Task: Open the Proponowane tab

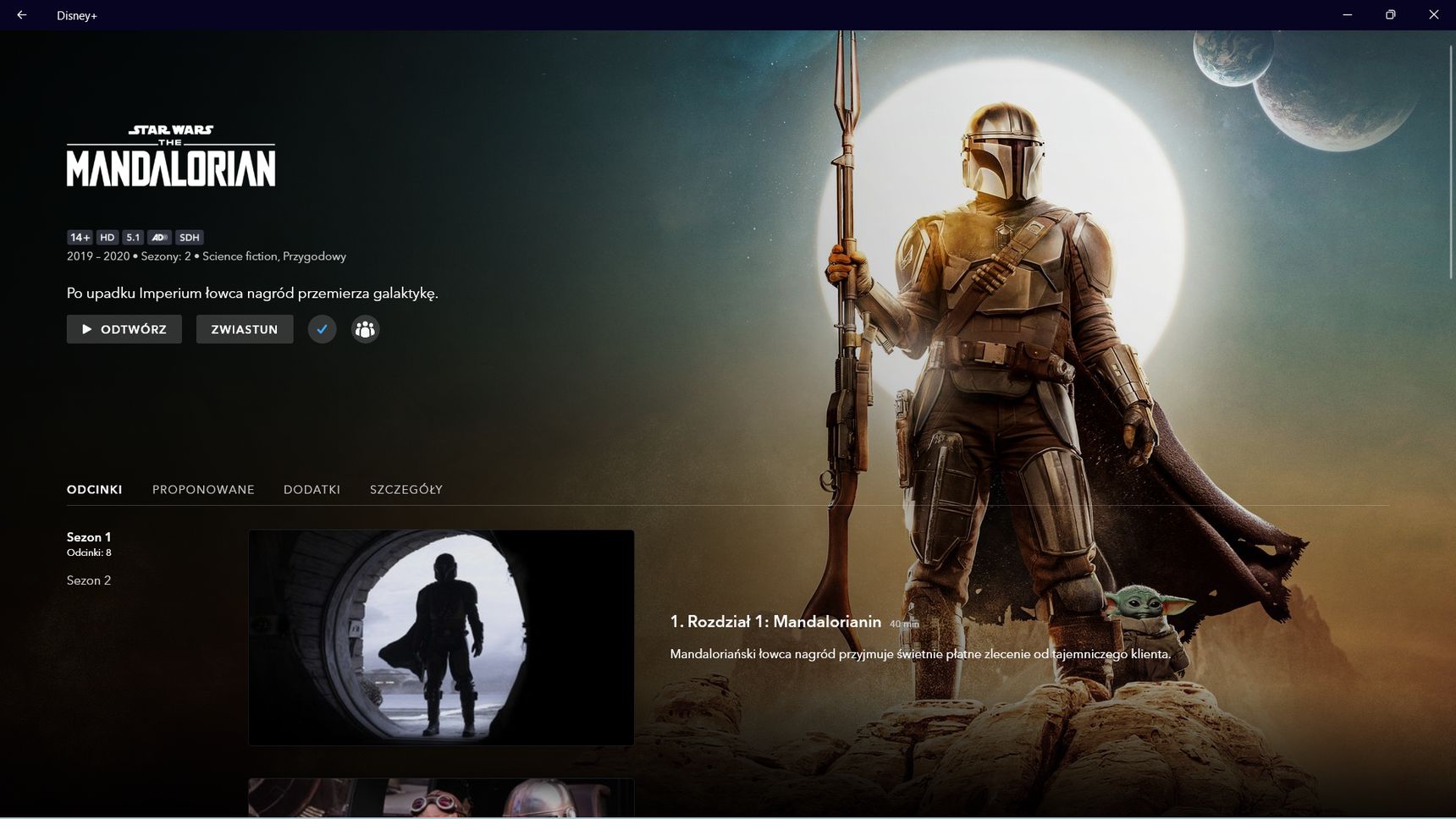Action: [x=203, y=489]
